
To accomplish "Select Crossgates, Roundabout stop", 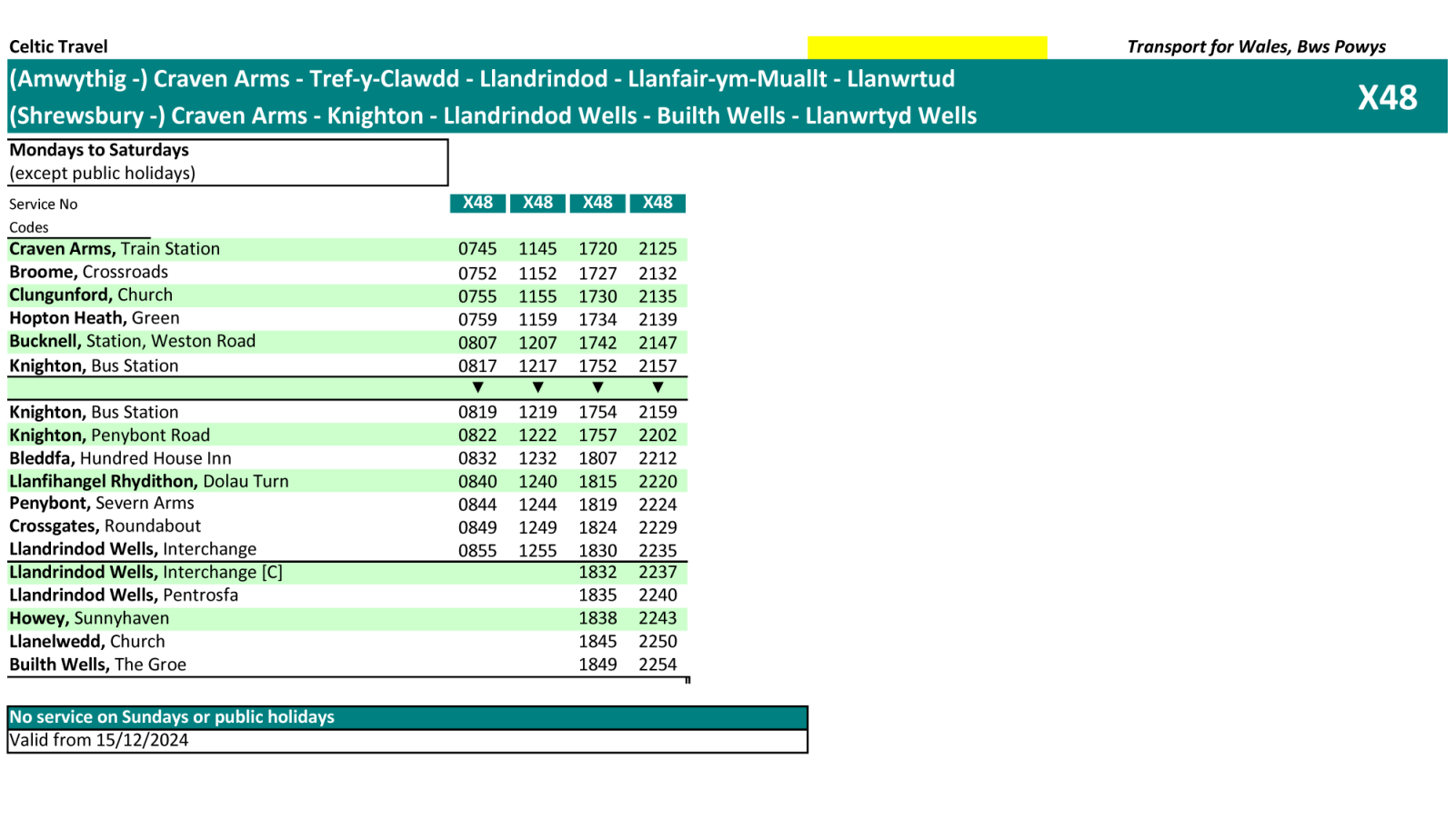I will [x=105, y=526].
